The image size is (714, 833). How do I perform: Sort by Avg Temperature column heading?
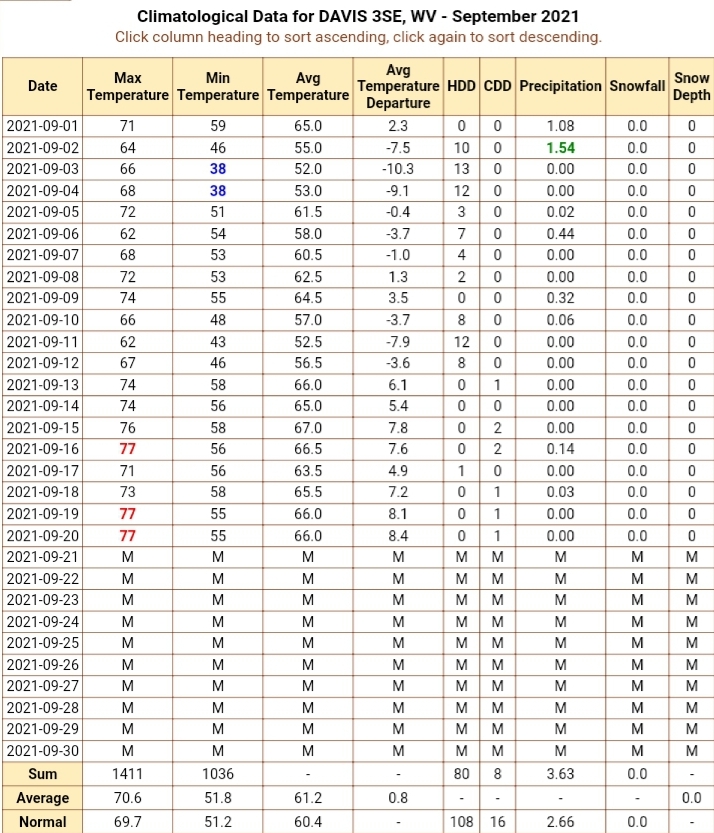(x=308, y=86)
